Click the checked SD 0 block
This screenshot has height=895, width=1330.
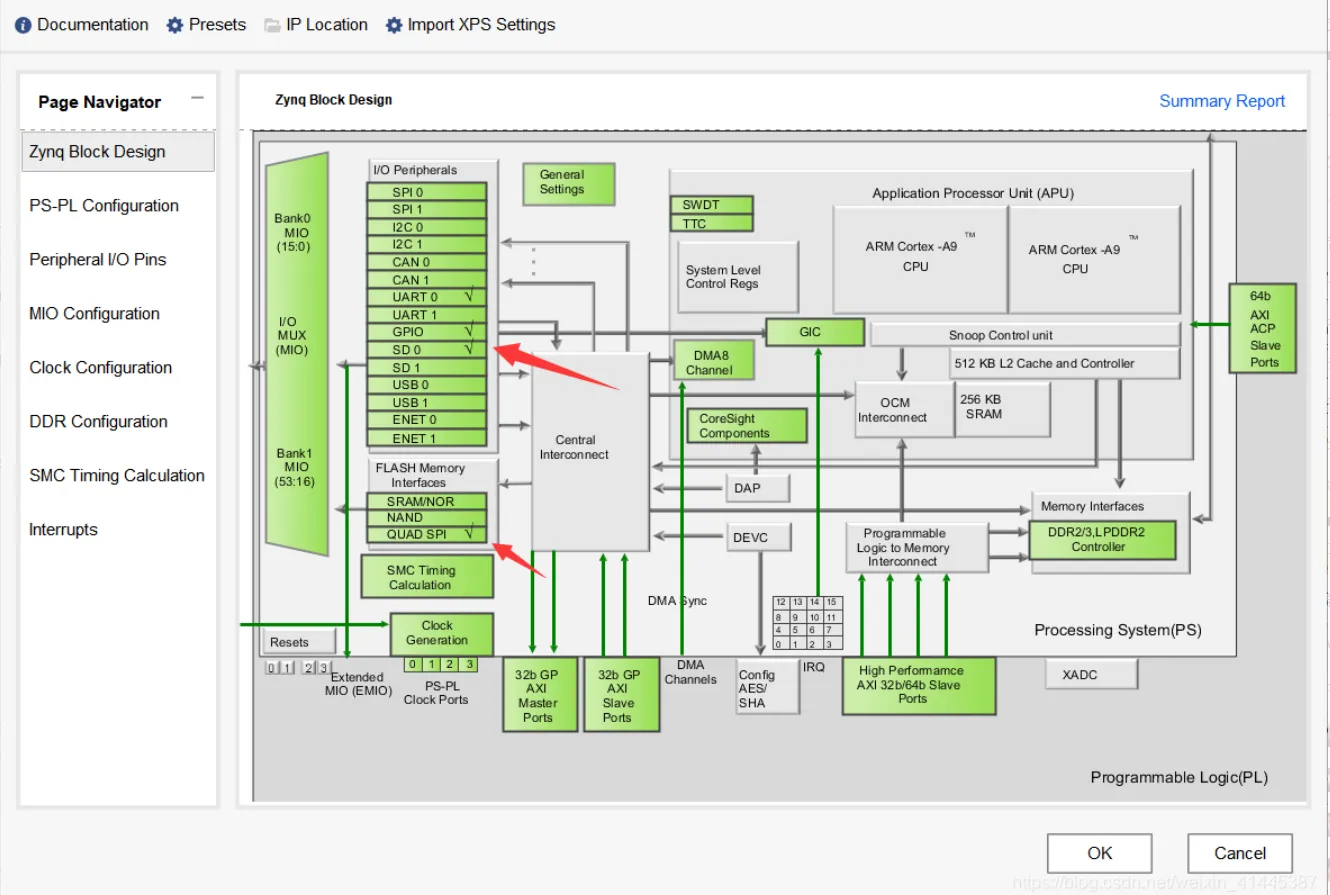[x=427, y=350]
